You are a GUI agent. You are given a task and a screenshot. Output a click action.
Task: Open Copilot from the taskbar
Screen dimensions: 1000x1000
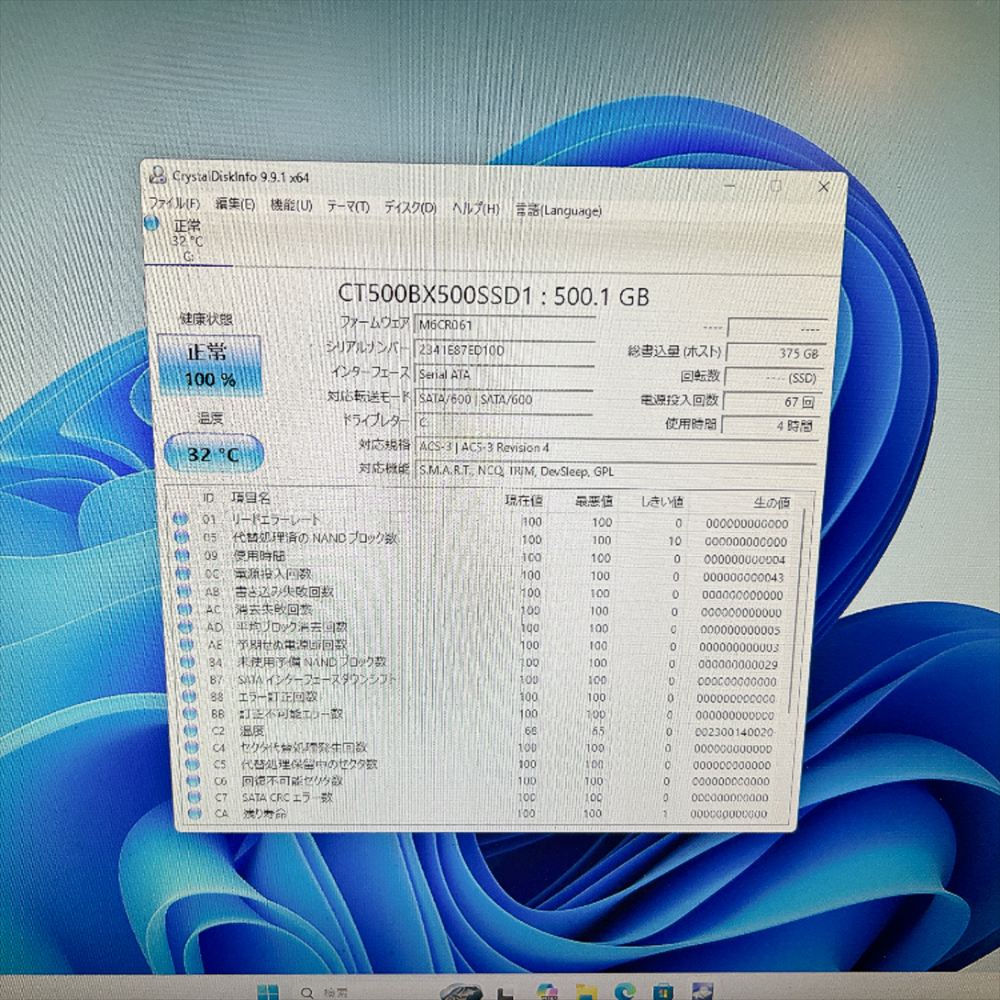(547, 992)
